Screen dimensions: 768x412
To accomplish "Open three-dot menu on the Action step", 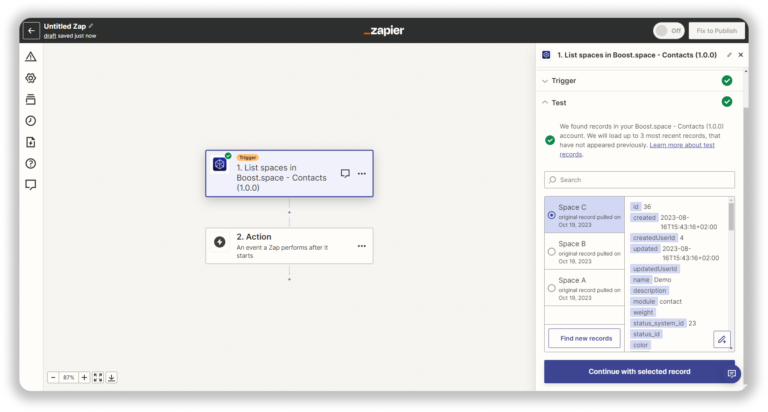I will tap(362, 245).
